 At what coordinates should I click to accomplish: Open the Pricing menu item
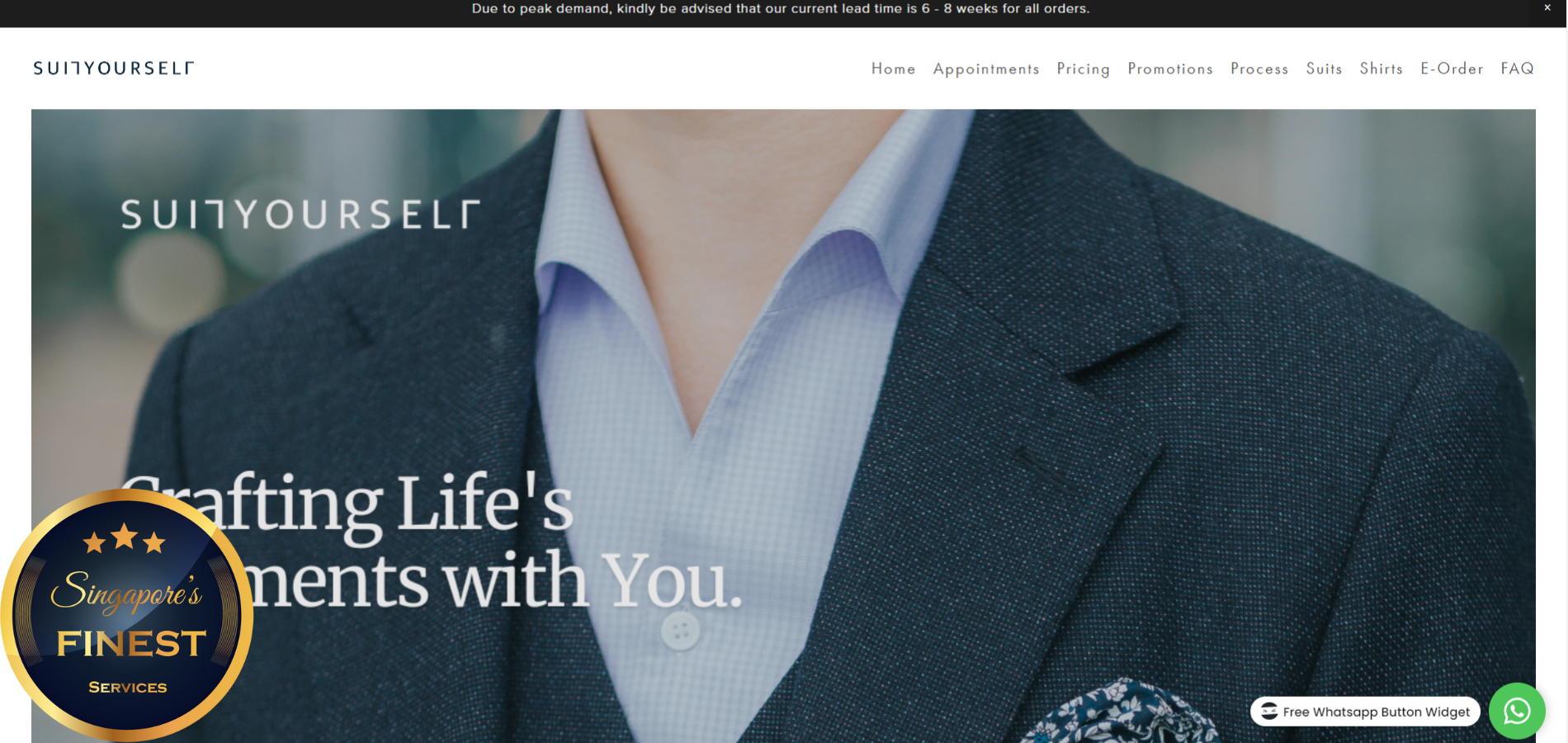1083,69
